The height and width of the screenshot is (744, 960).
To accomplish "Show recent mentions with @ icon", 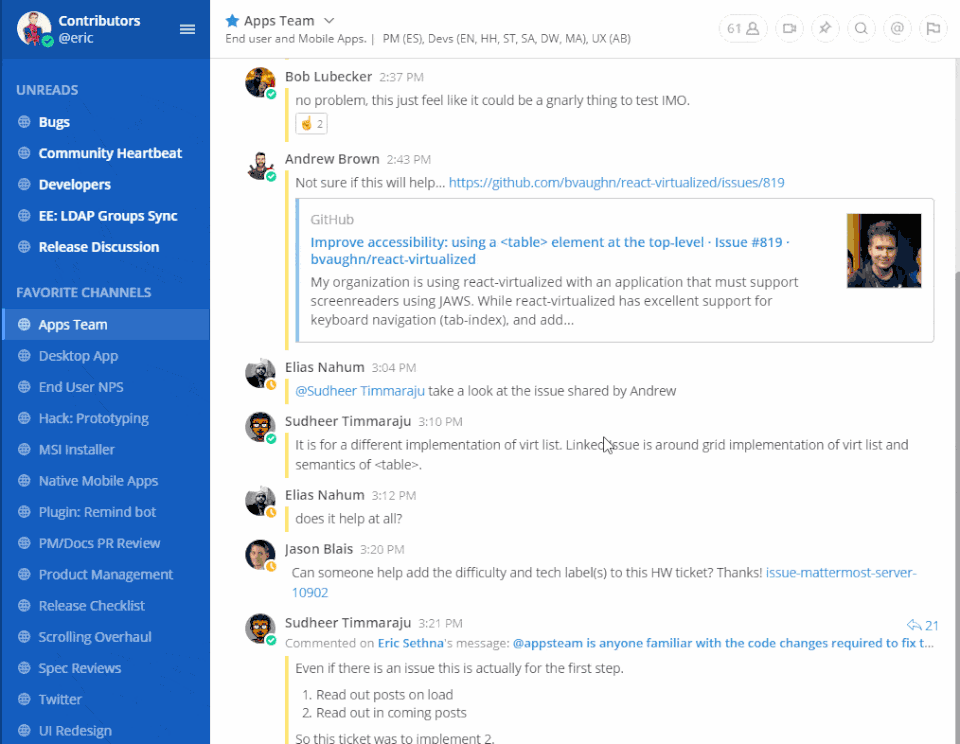I will click(x=897, y=28).
